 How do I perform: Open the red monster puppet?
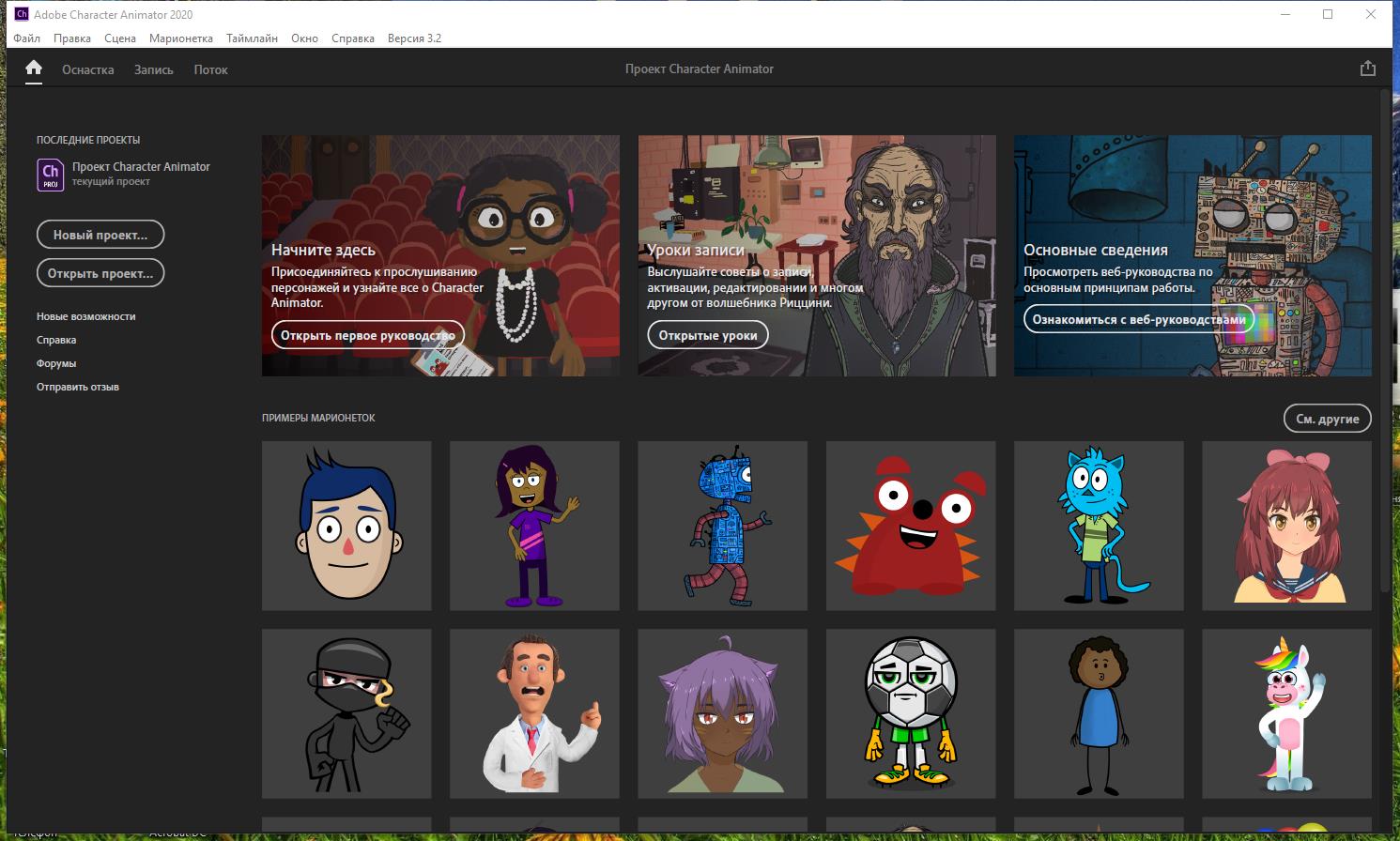tap(911, 526)
